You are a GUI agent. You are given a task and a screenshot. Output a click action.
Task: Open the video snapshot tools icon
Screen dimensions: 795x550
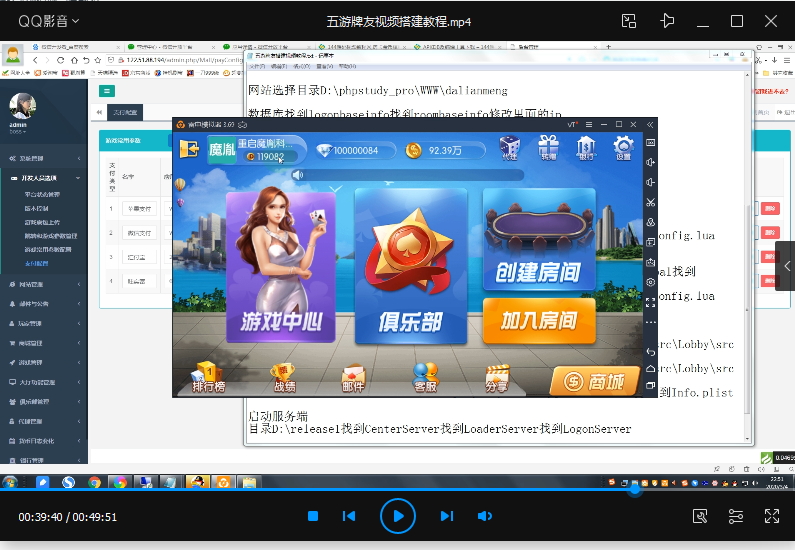pyautogui.click(x=700, y=517)
